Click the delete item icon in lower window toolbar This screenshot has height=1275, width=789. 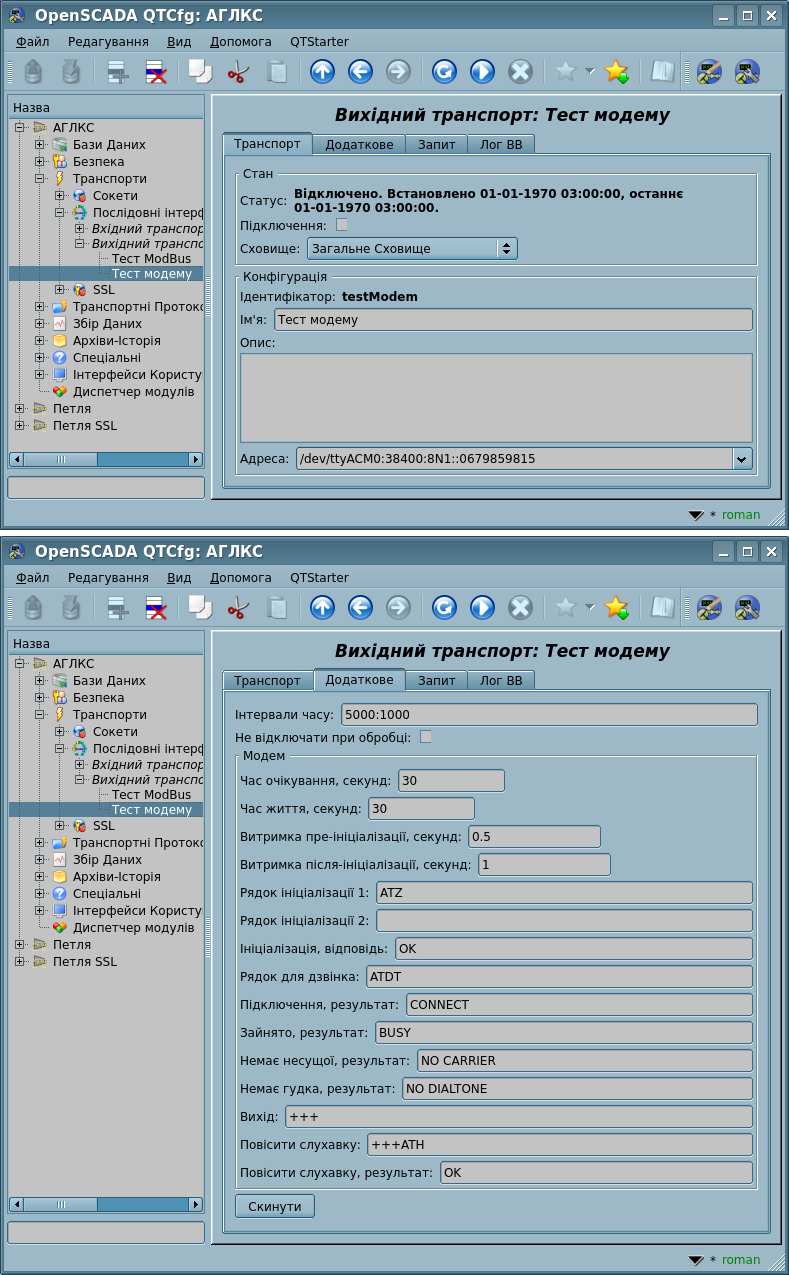[155, 607]
